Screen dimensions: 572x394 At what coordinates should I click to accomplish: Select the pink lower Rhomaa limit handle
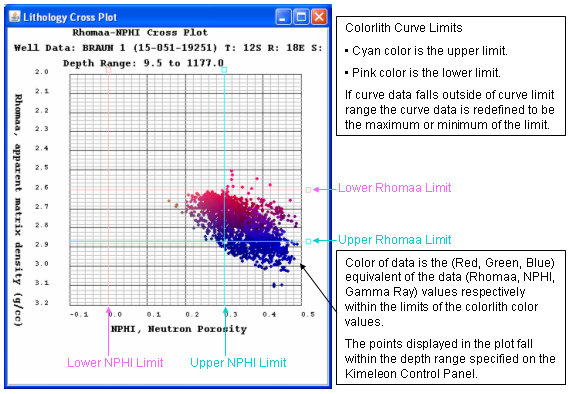[x=308, y=190]
